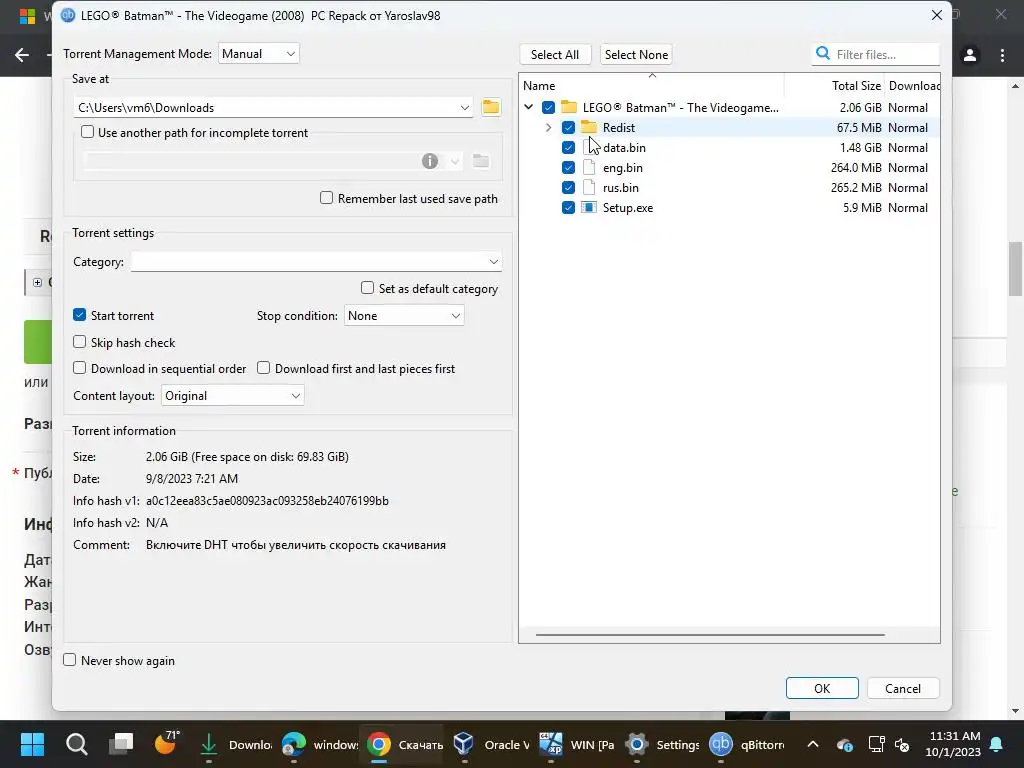The image size is (1024, 768).
Task: Open the Torrent Management Mode dropdown
Action: 259,54
